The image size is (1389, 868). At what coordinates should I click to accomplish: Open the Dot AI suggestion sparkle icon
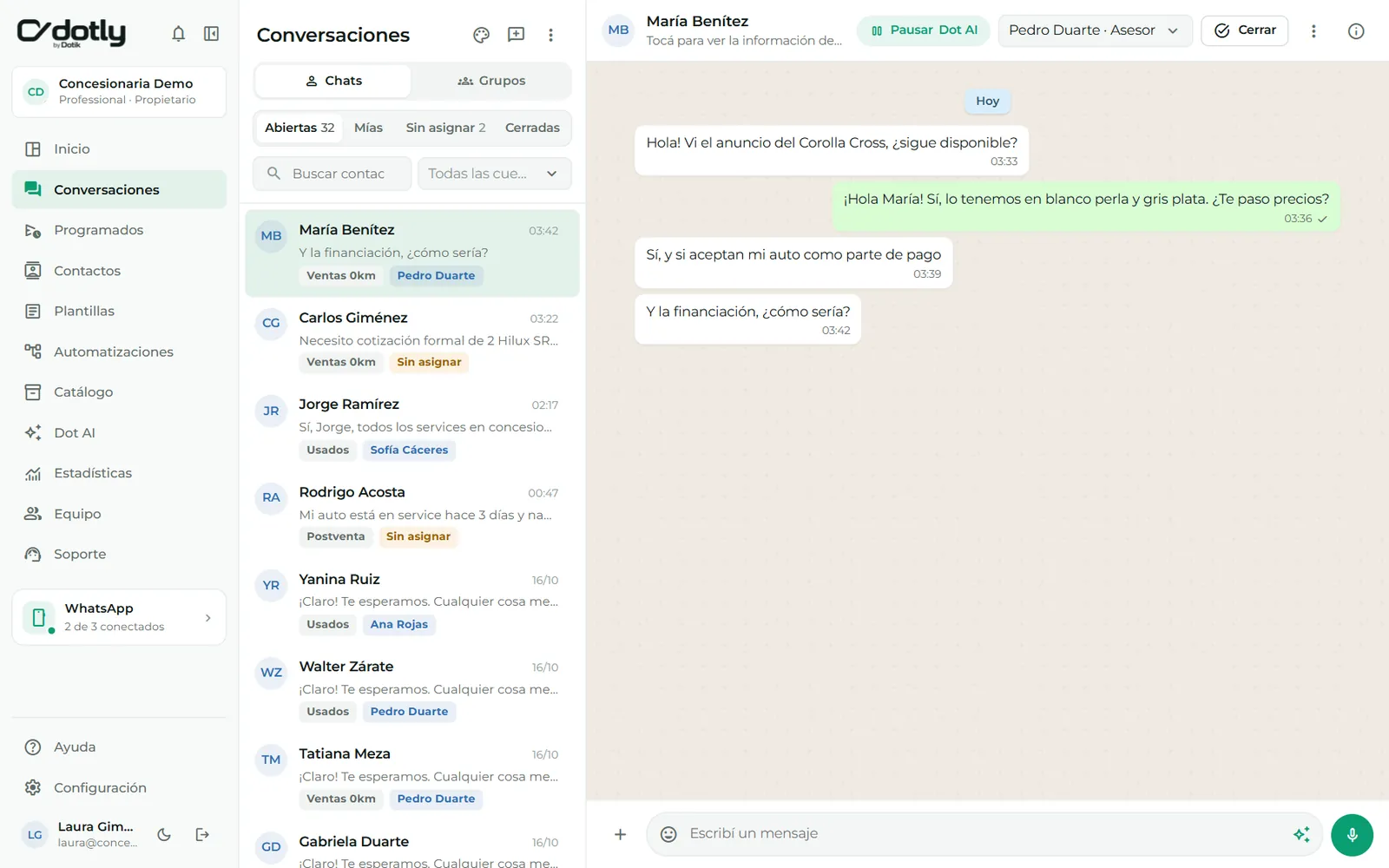click(1301, 834)
